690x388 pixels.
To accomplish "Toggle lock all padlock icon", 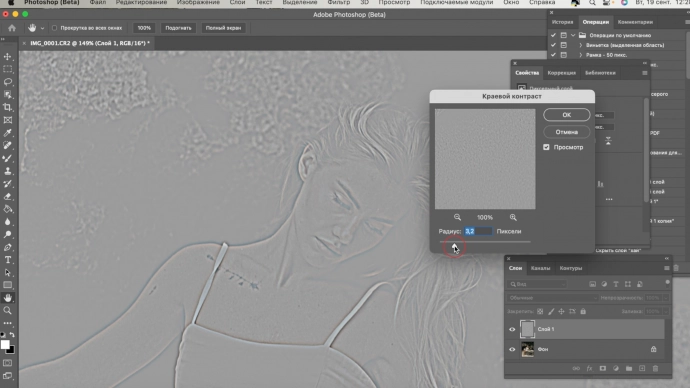I will 583,311.
